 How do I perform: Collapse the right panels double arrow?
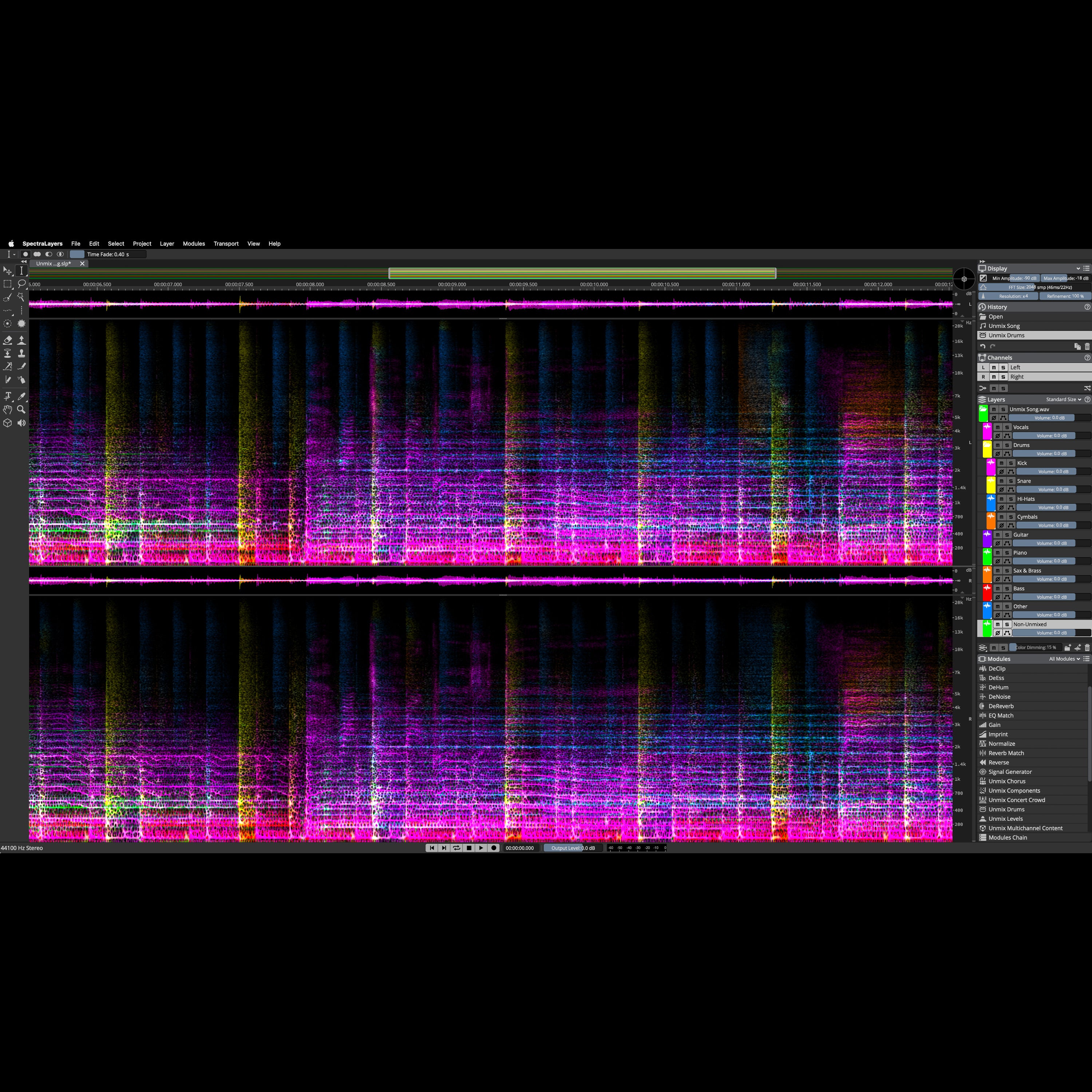982,262
